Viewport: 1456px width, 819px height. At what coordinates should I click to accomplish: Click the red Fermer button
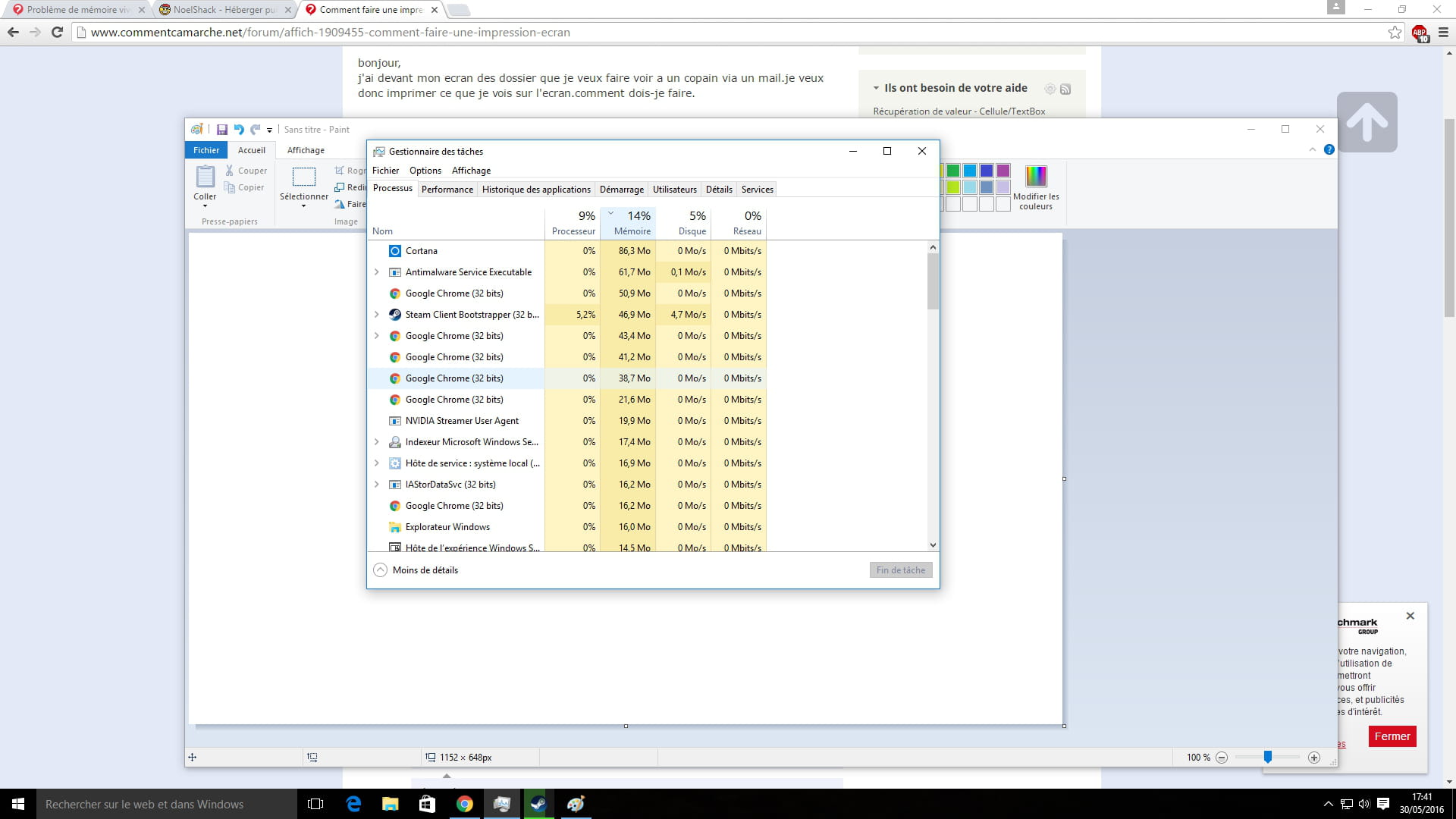1392,736
